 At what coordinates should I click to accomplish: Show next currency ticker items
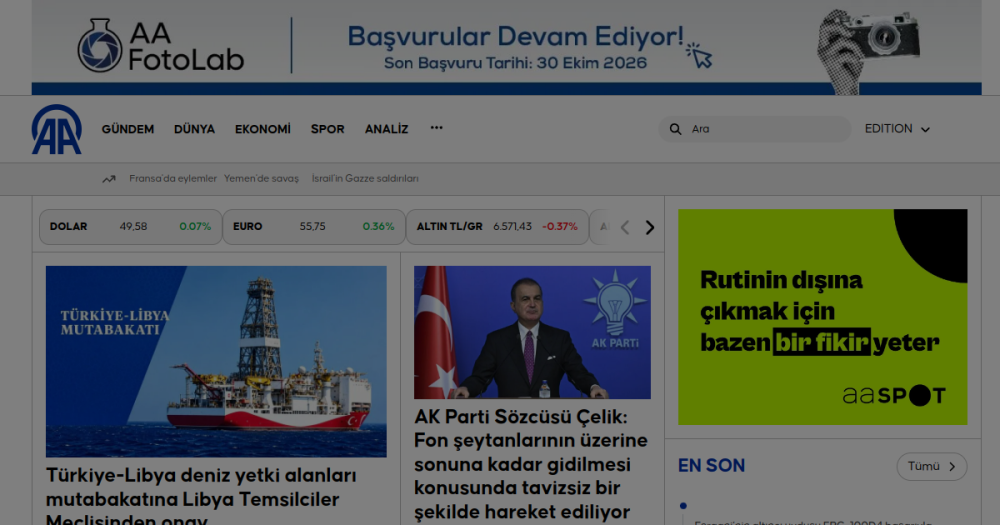649,227
